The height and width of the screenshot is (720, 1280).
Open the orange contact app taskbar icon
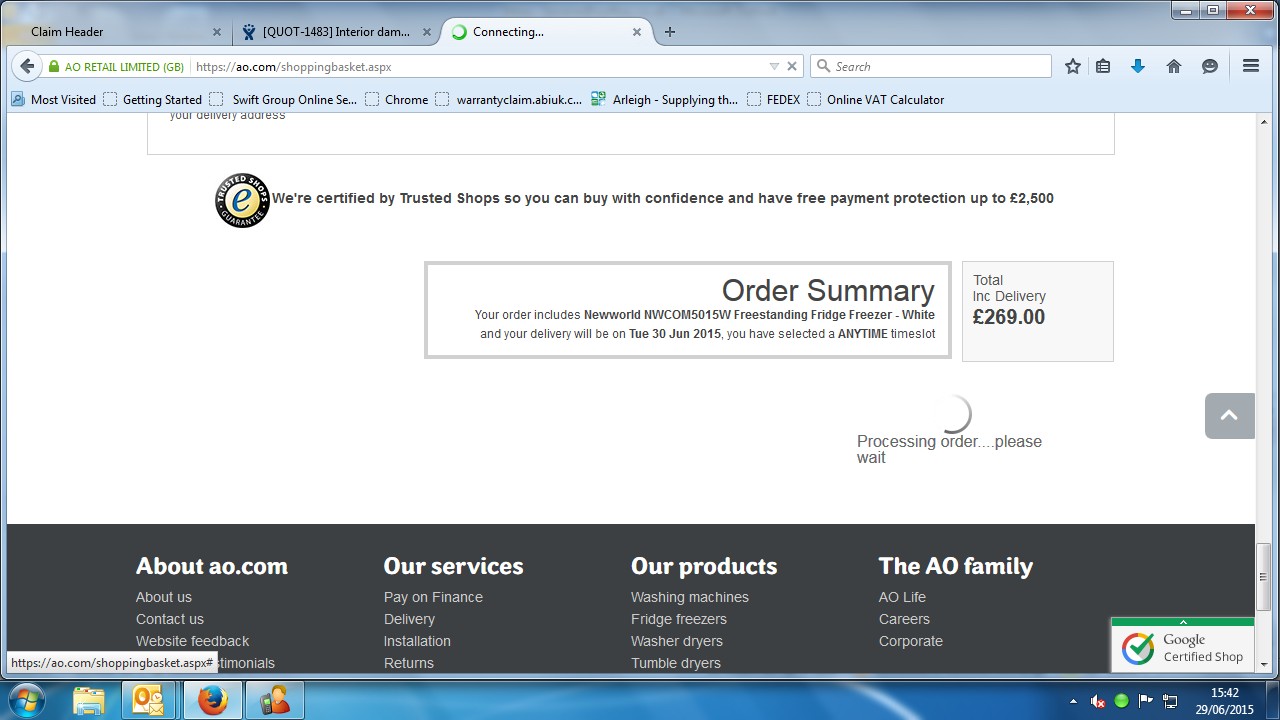[x=274, y=700]
